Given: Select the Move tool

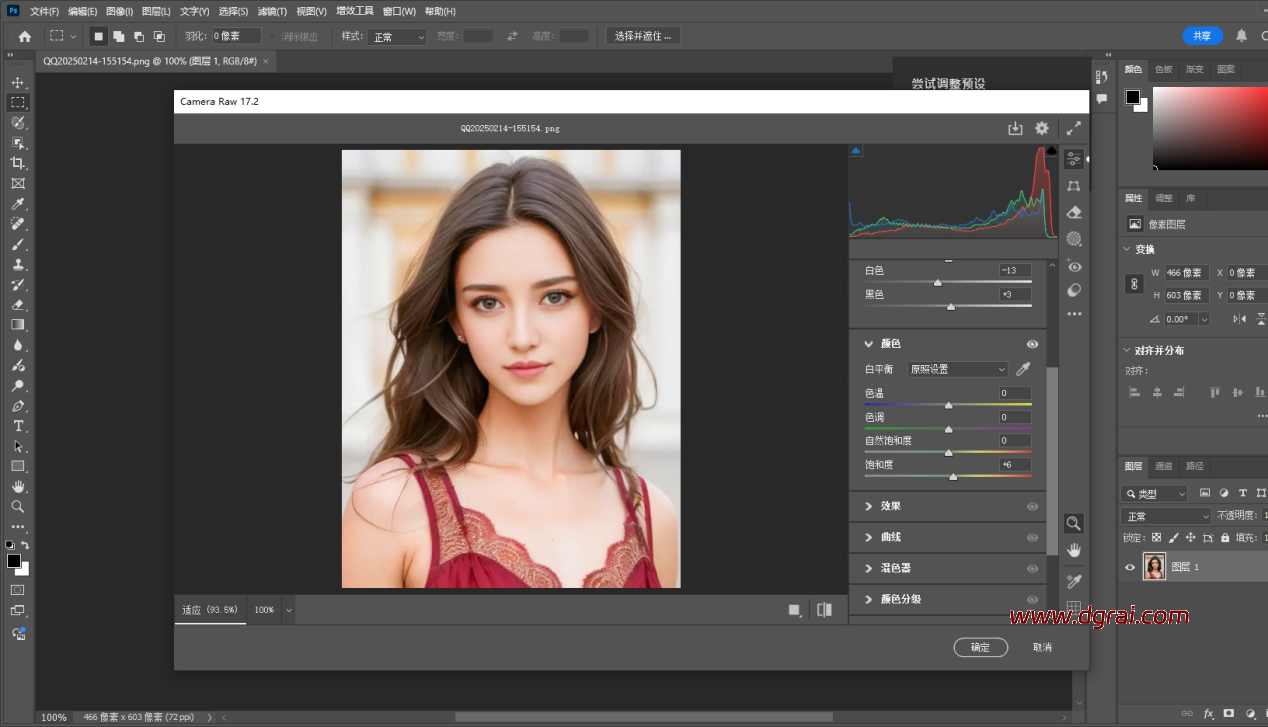Looking at the screenshot, I should tap(17, 82).
